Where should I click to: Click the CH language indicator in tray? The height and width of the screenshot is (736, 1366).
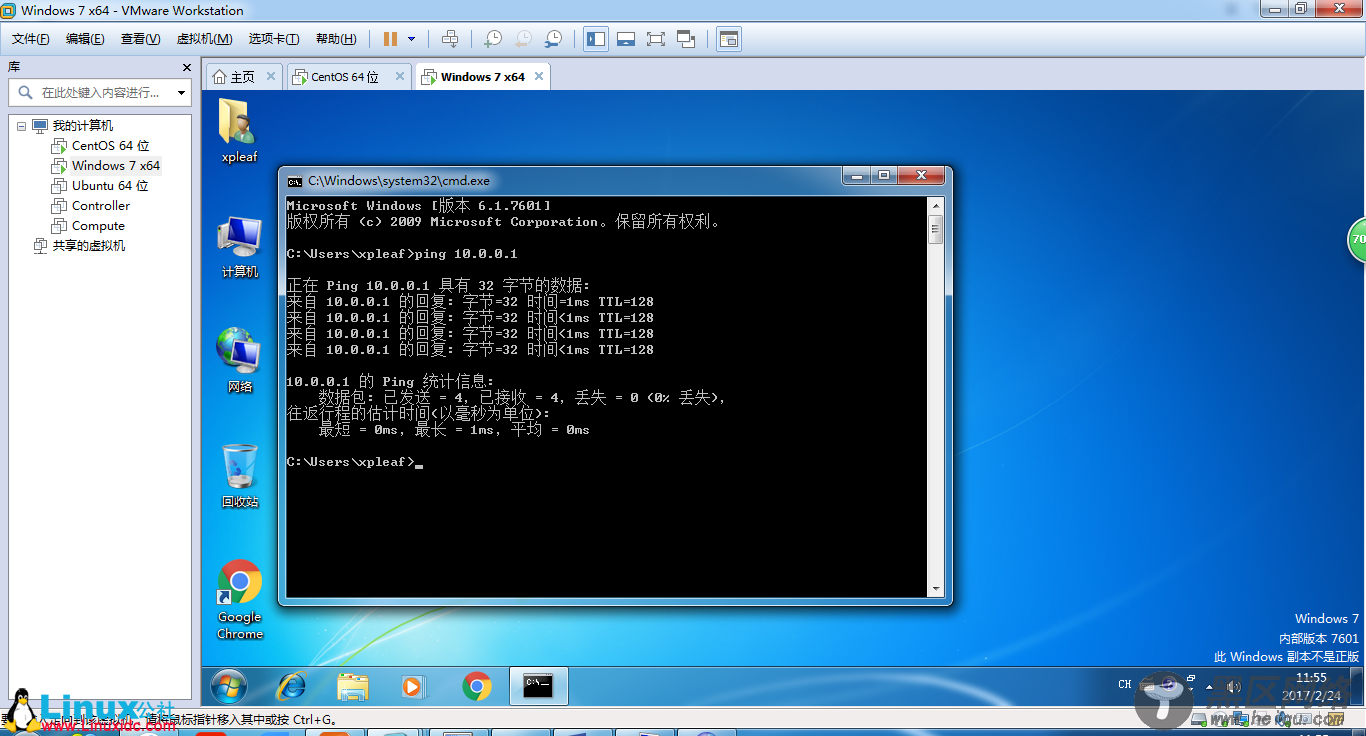tap(1125, 685)
